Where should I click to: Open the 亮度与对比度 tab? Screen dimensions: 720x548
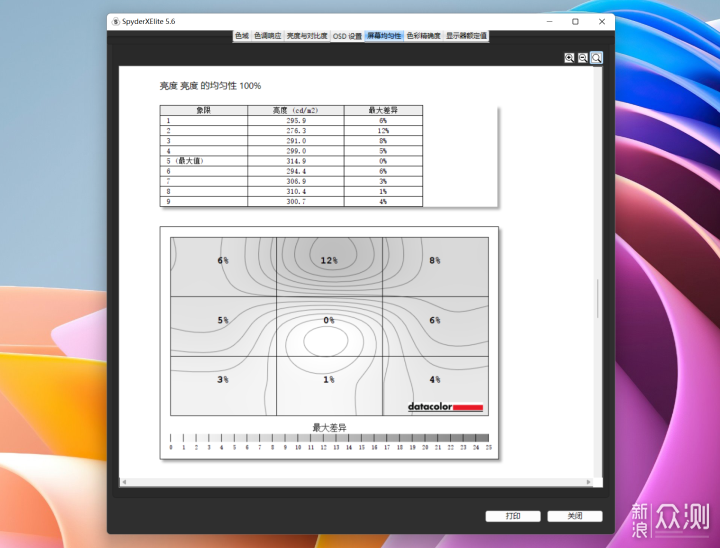pyautogui.click(x=307, y=36)
